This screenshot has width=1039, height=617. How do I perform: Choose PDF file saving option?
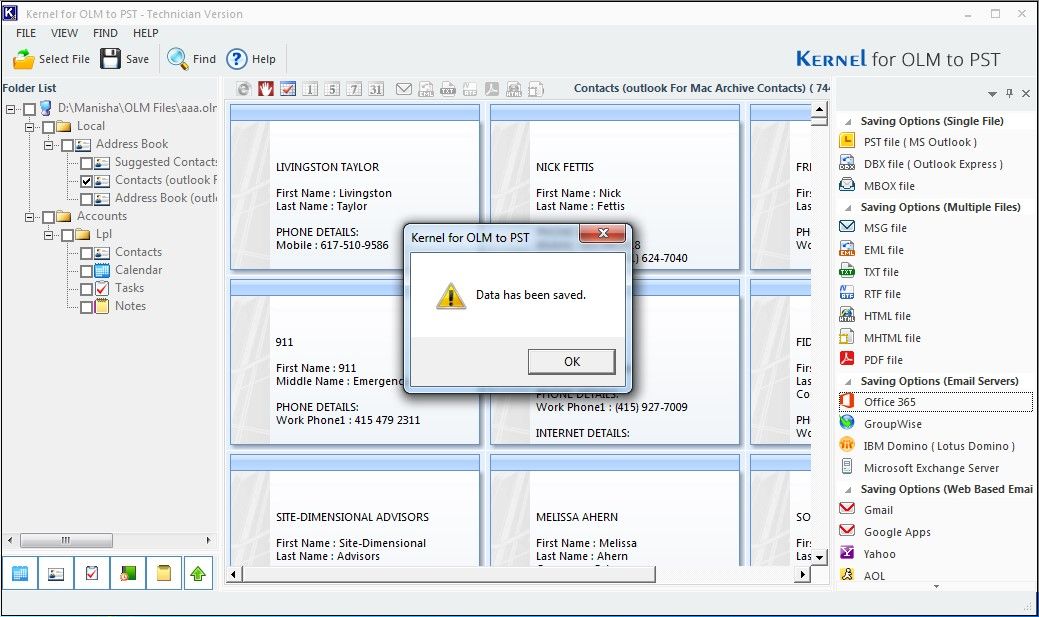(x=883, y=360)
